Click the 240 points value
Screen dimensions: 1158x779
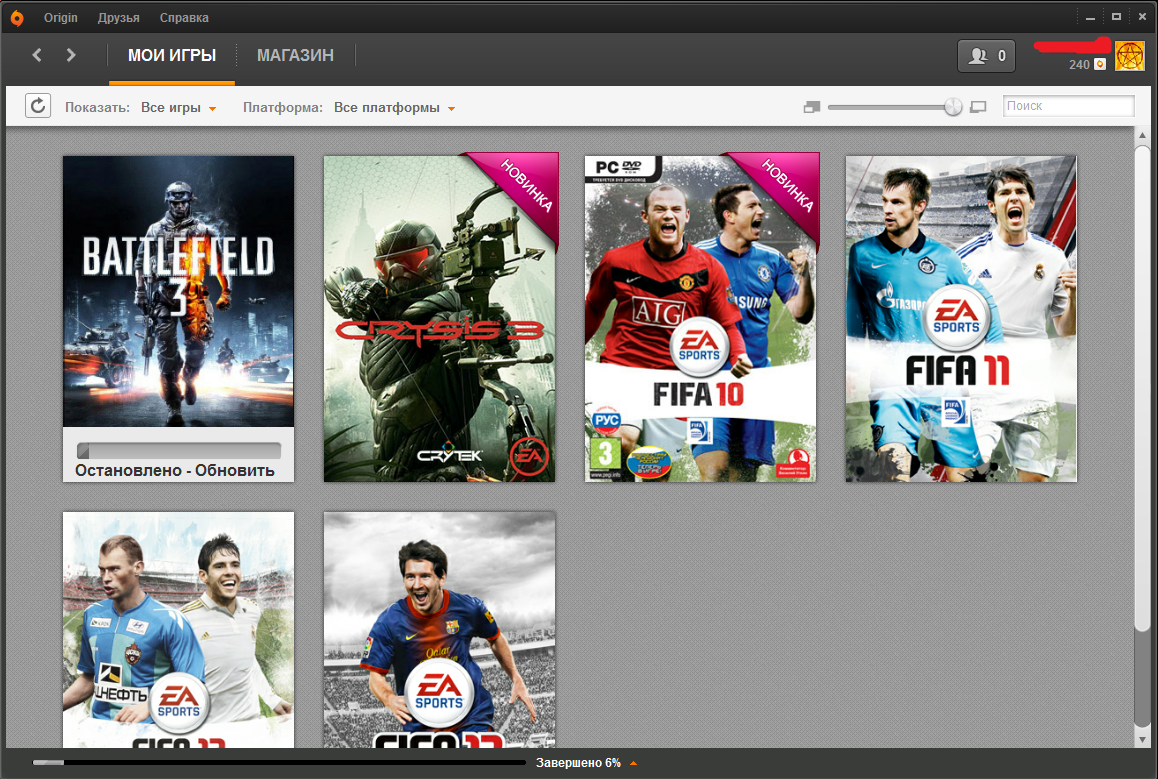[x=1079, y=64]
